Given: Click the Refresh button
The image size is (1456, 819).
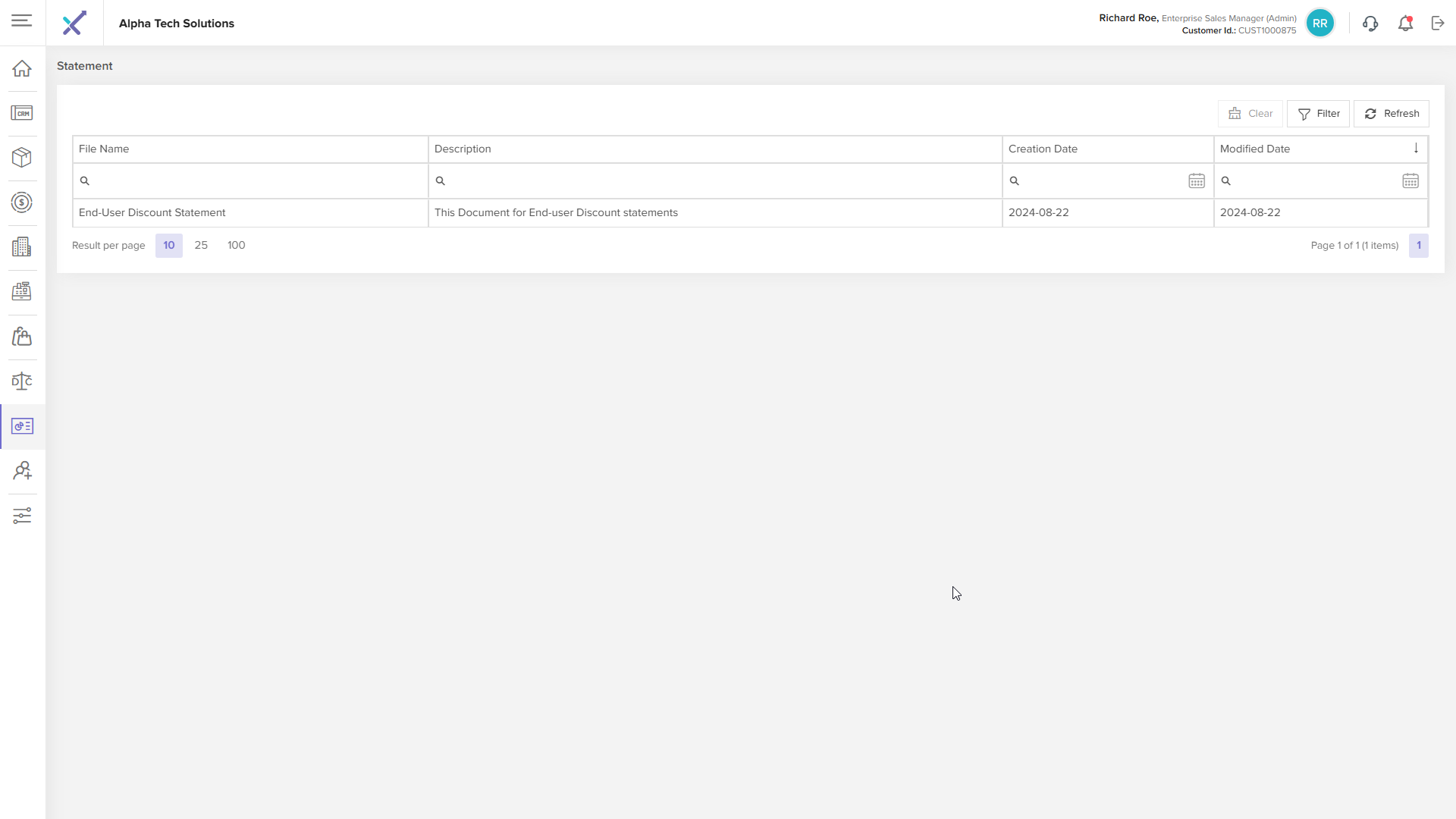Looking at the screenshot, I should 1392,114.
